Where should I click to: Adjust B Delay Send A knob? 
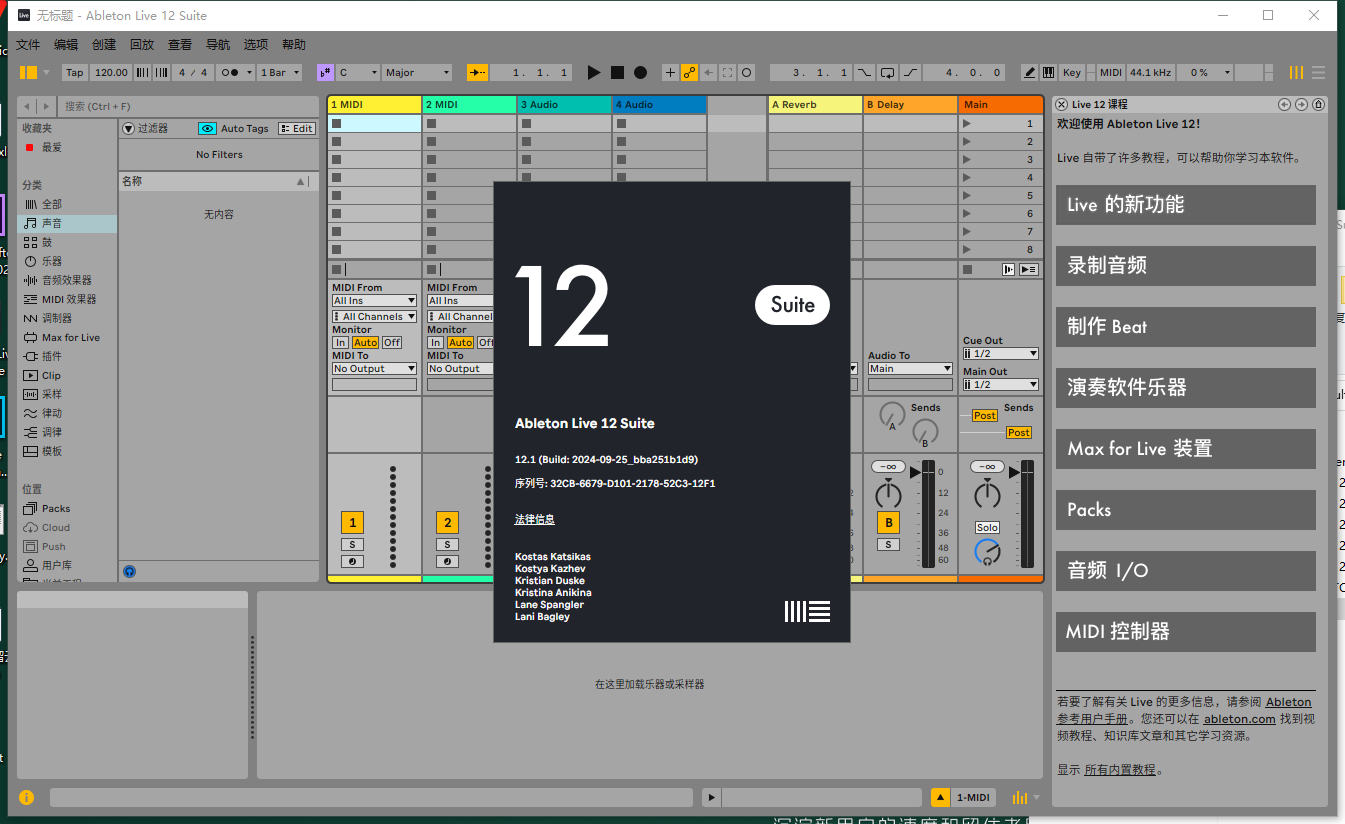[x=891, y=415]
